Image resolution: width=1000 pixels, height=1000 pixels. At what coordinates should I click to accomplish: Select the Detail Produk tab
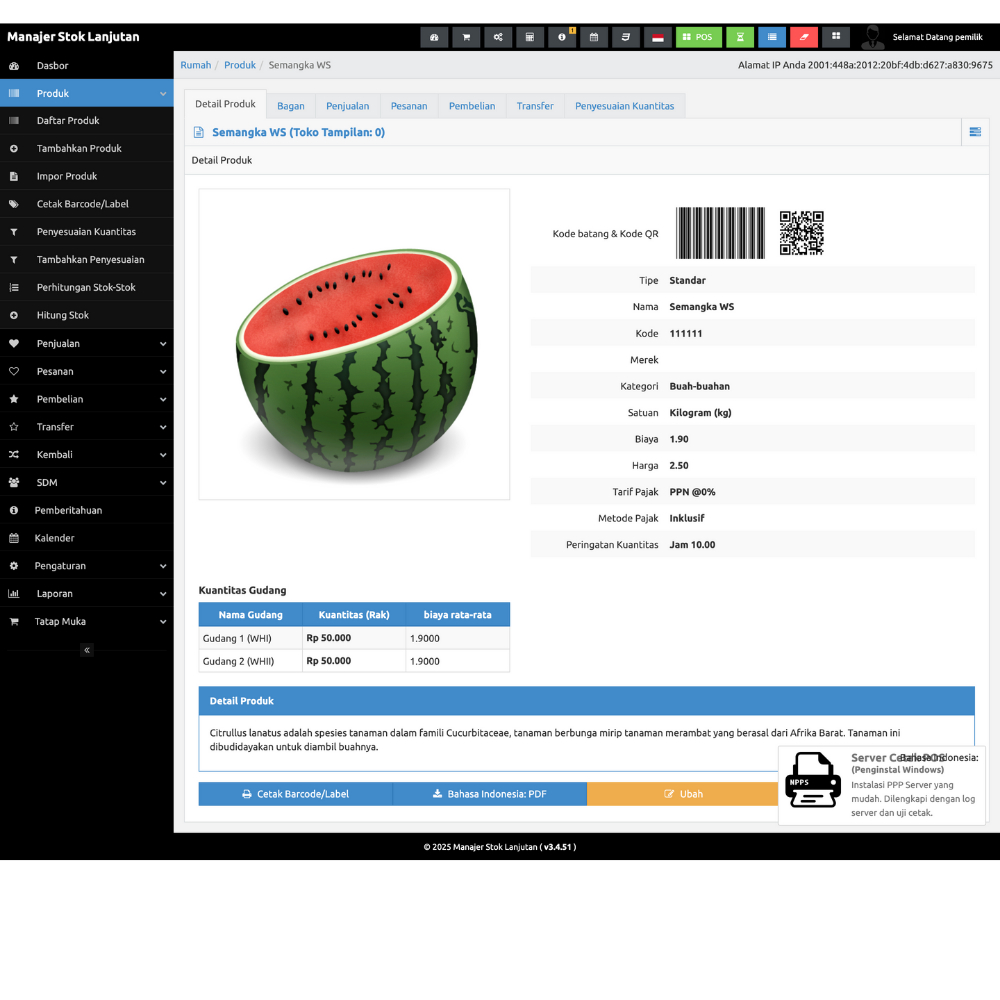(x=225, y=104)
